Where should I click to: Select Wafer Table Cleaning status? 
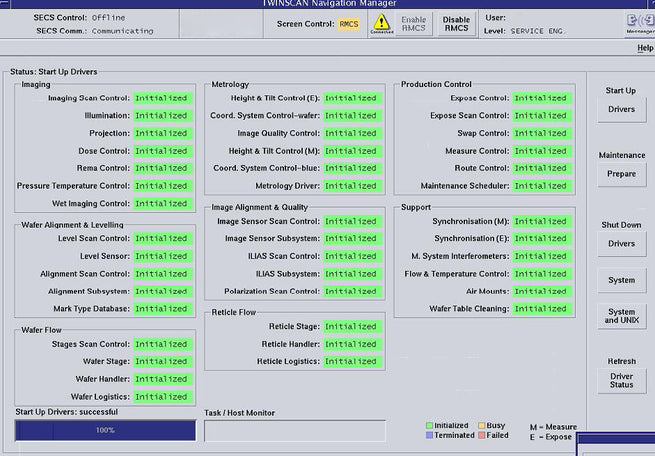click(x=542, y=309)
